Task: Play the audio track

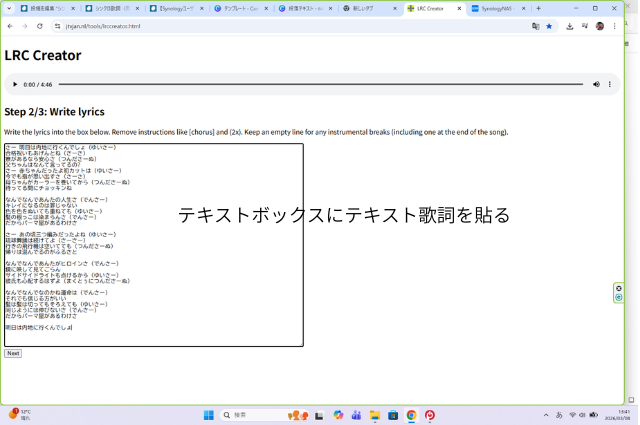Action: tap(14, 85)
